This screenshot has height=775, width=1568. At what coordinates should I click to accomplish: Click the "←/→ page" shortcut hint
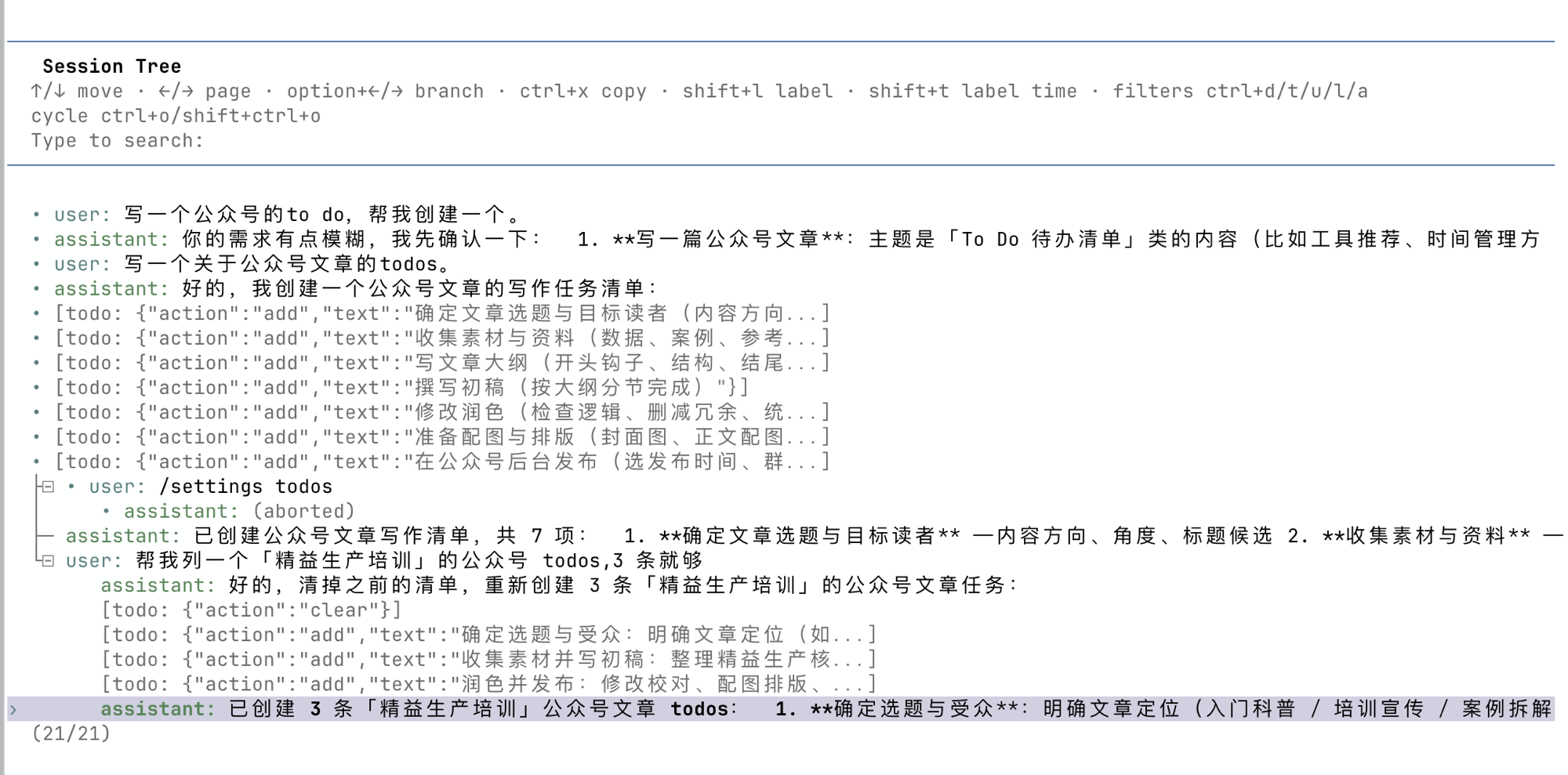205,92
